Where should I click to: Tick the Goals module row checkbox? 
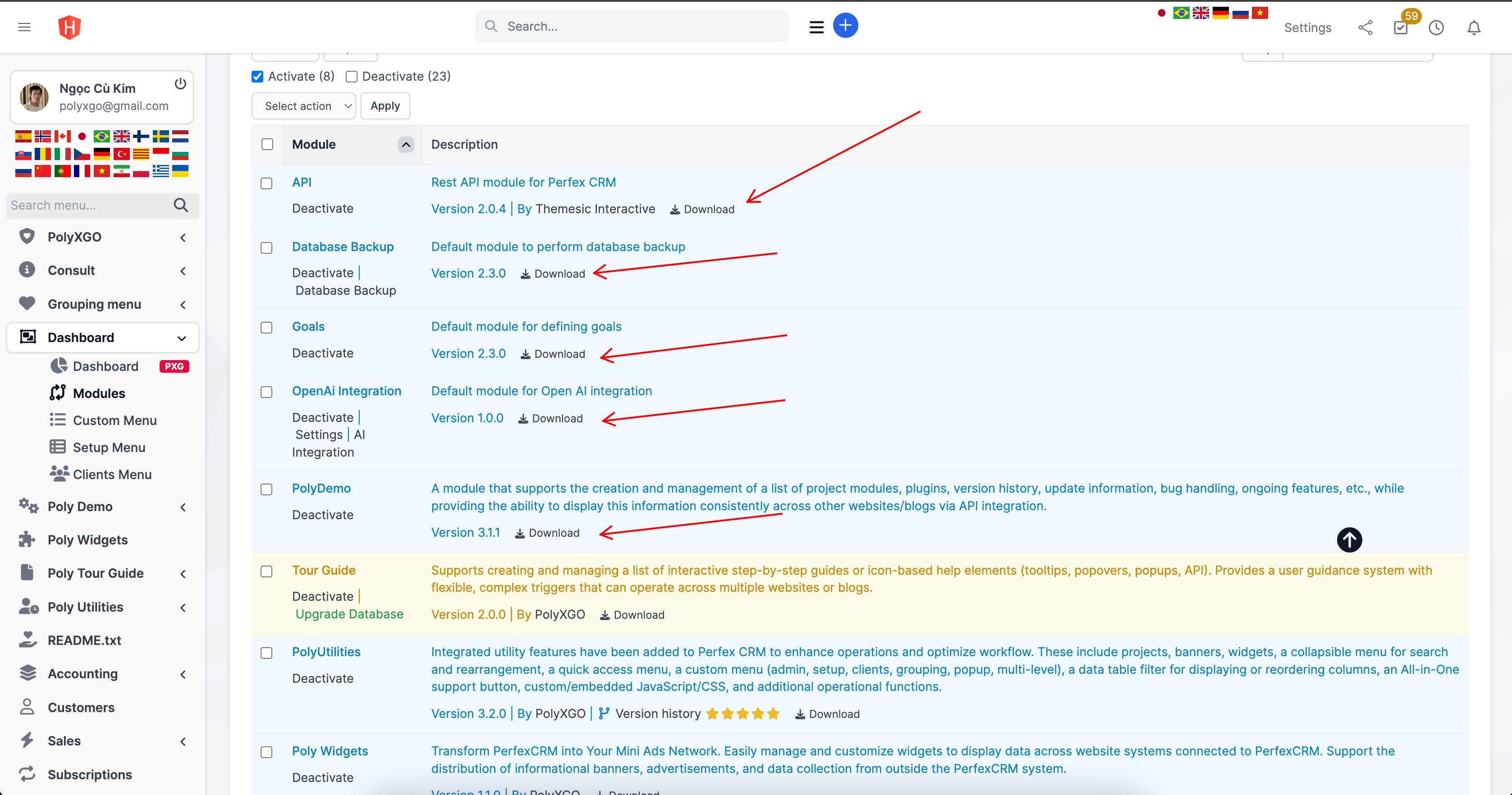point(266,327)
